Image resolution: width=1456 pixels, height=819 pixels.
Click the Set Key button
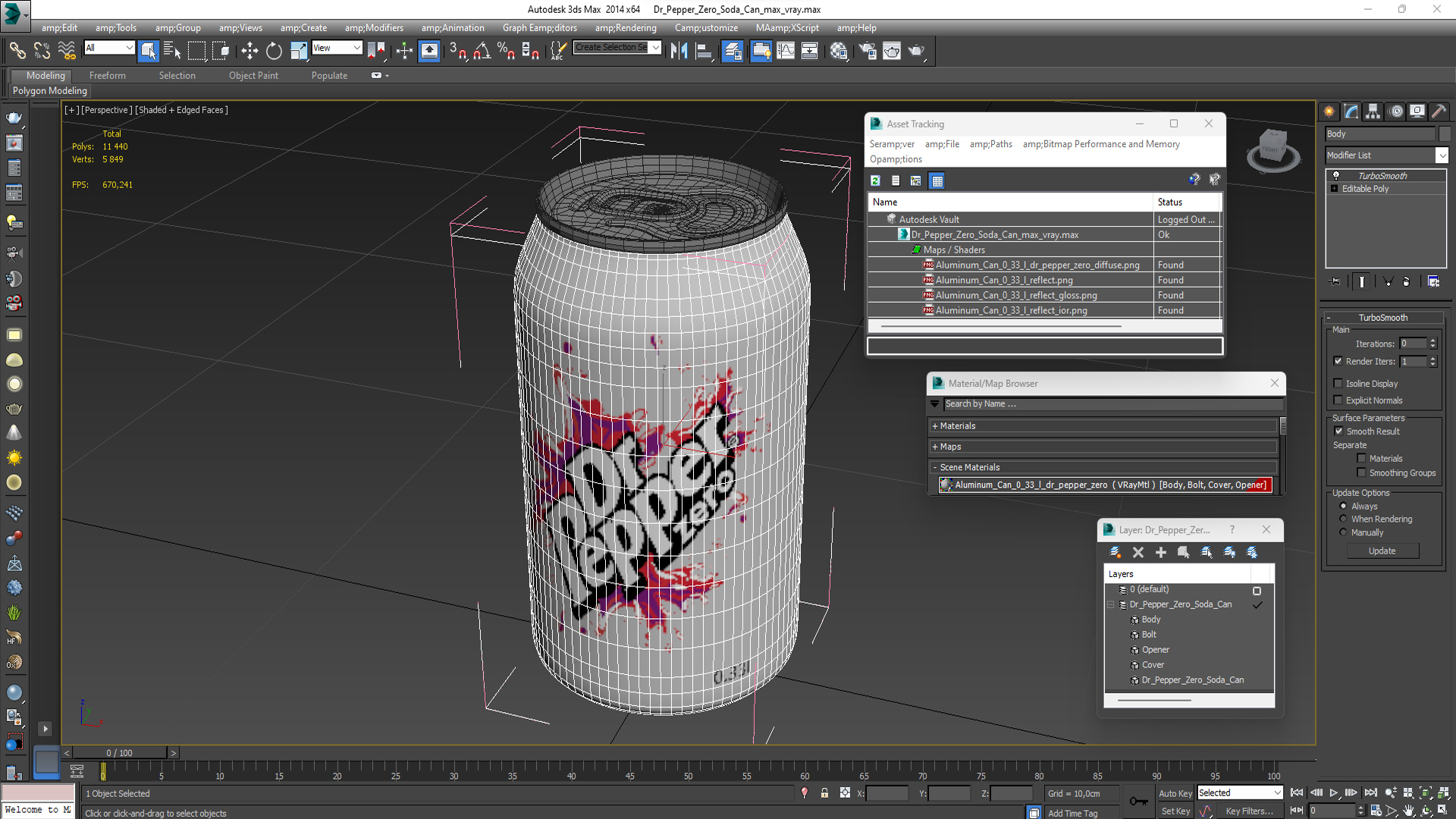(1175, 811)
